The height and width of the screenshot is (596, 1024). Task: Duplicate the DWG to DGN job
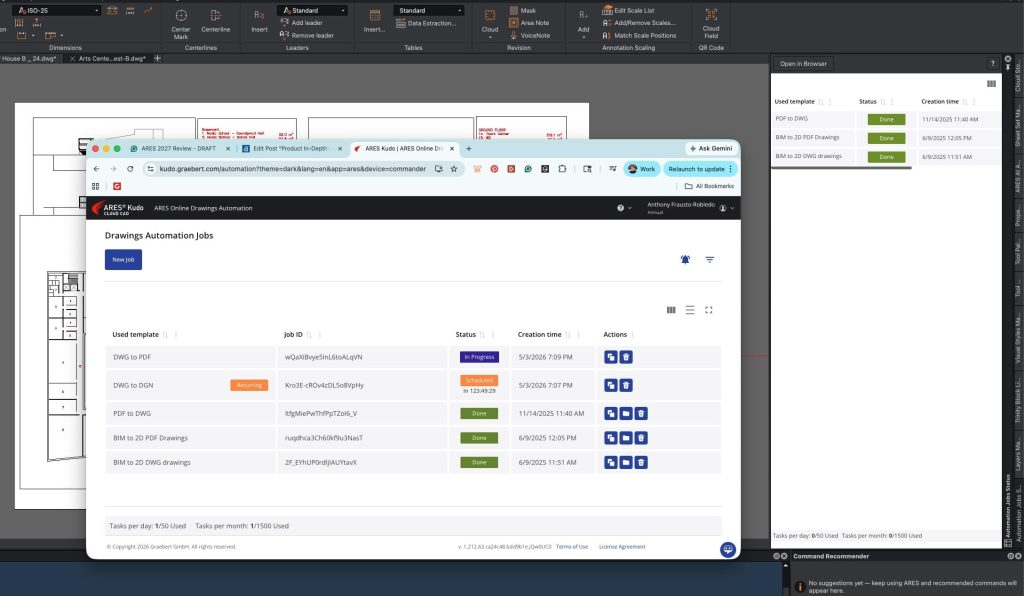[611, 385]
